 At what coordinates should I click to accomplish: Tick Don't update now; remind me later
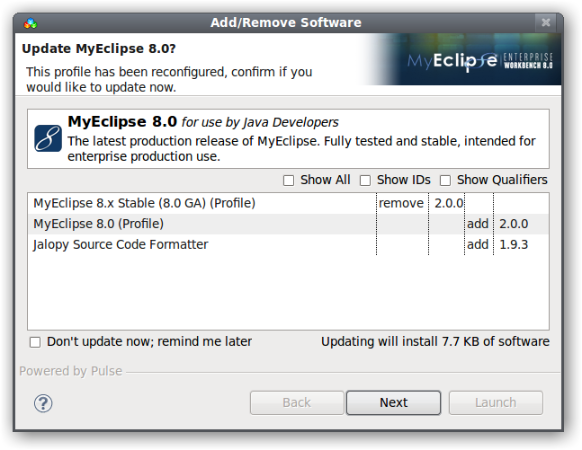click(35, 342)
